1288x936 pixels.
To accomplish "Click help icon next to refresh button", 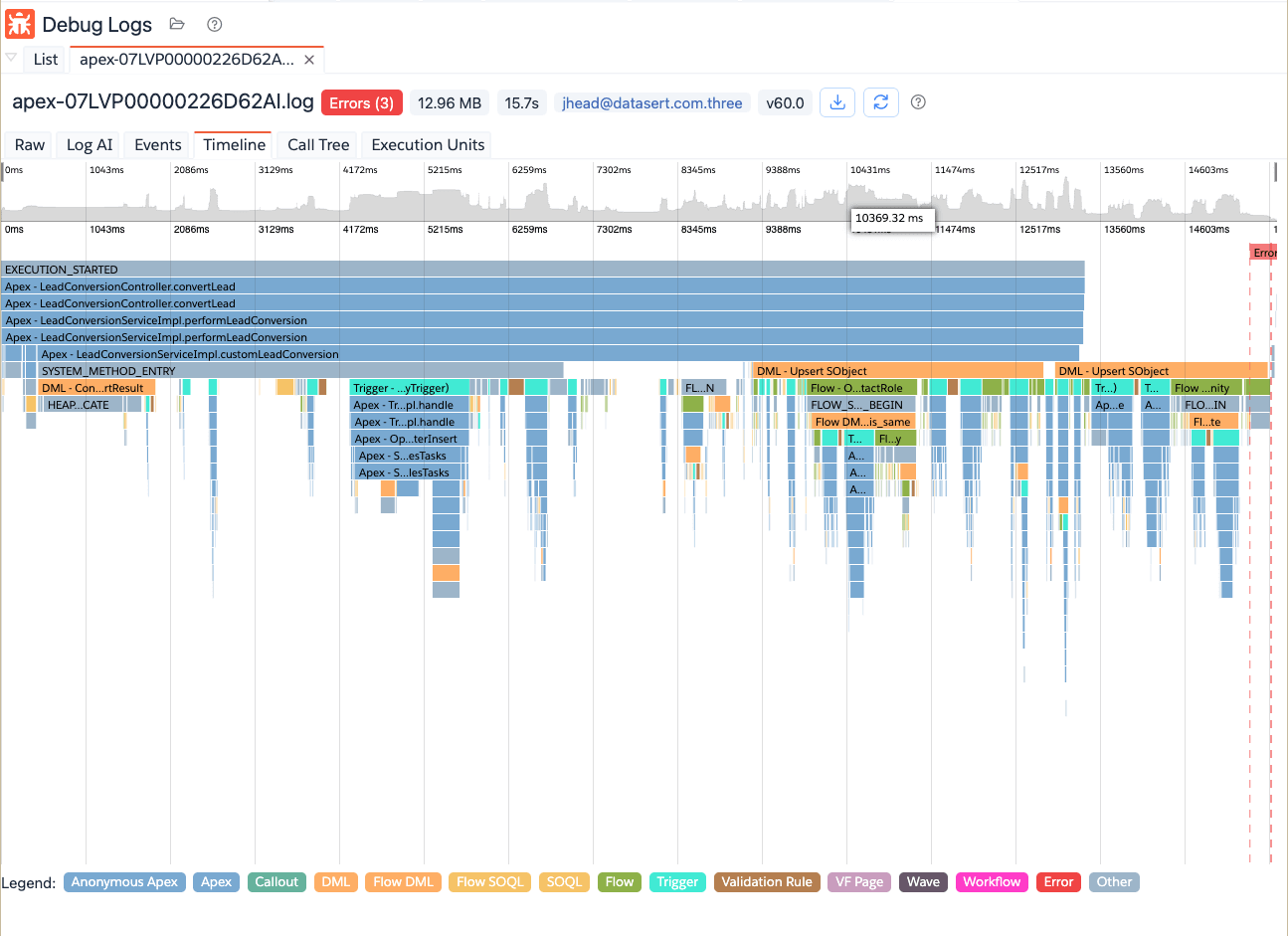I will (918, 102).
